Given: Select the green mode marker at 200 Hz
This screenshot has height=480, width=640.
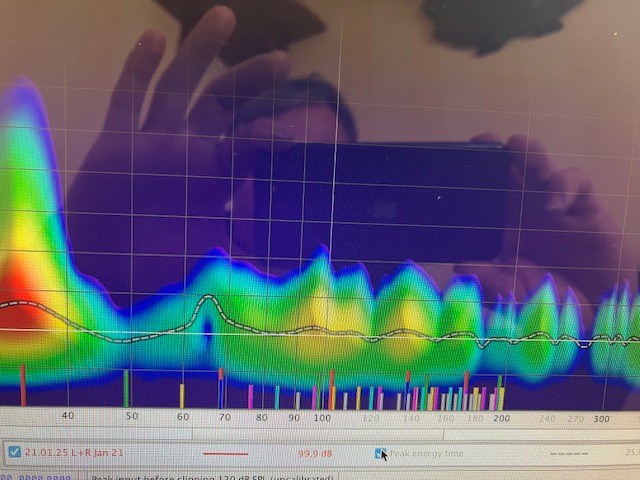Looking at the screenshot, I should point(500,392).
